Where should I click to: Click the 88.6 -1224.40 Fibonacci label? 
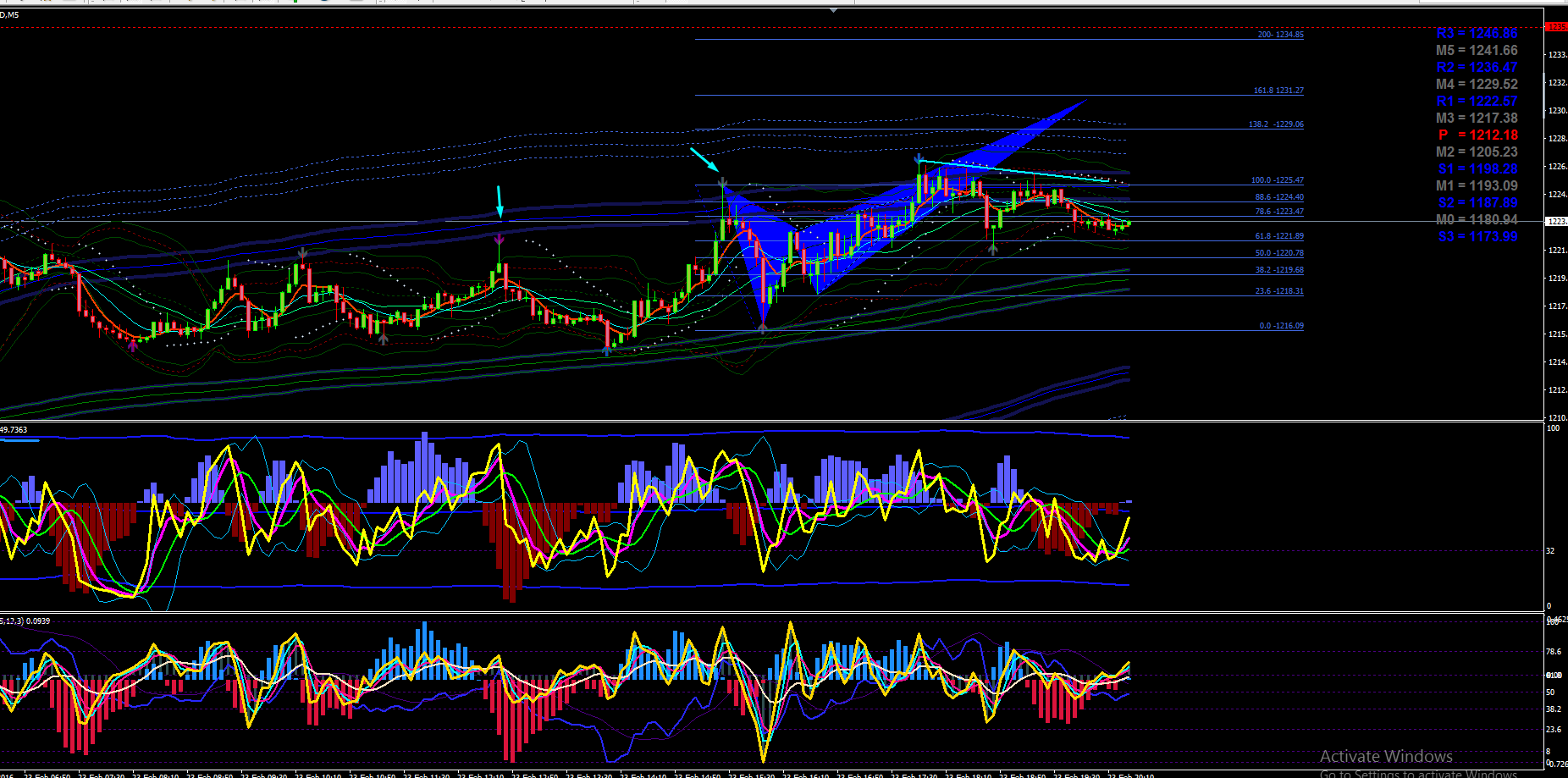point(1279,197)
